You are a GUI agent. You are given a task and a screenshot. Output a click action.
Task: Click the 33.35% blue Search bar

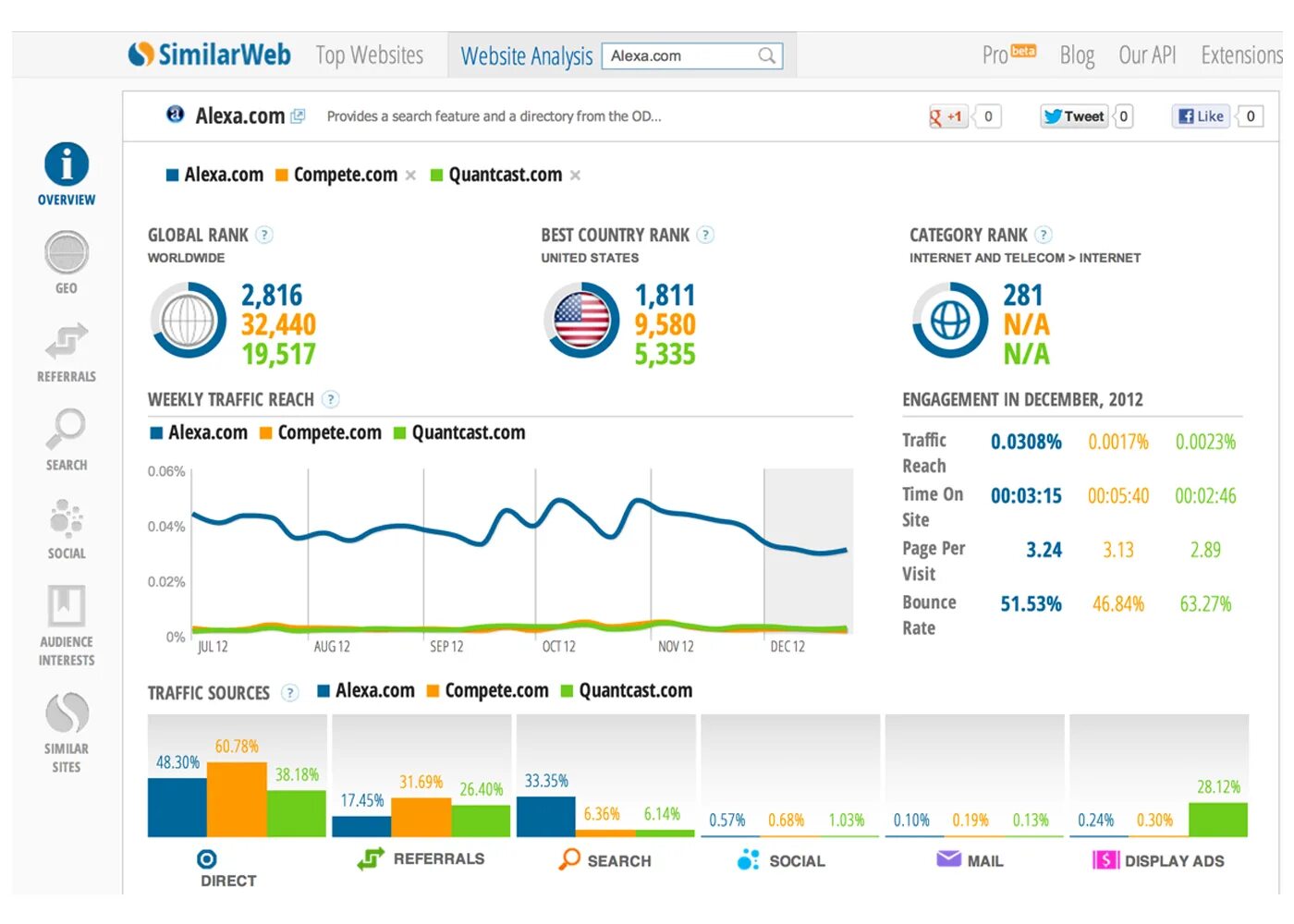(x=546, y=817)
